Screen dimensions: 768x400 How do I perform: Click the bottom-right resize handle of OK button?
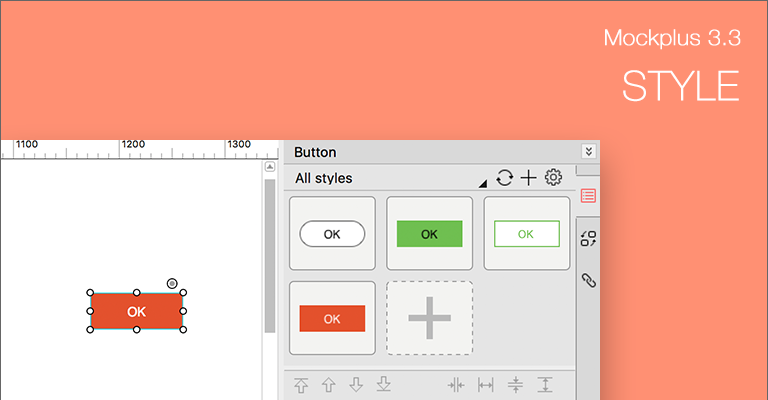(183, 330)
